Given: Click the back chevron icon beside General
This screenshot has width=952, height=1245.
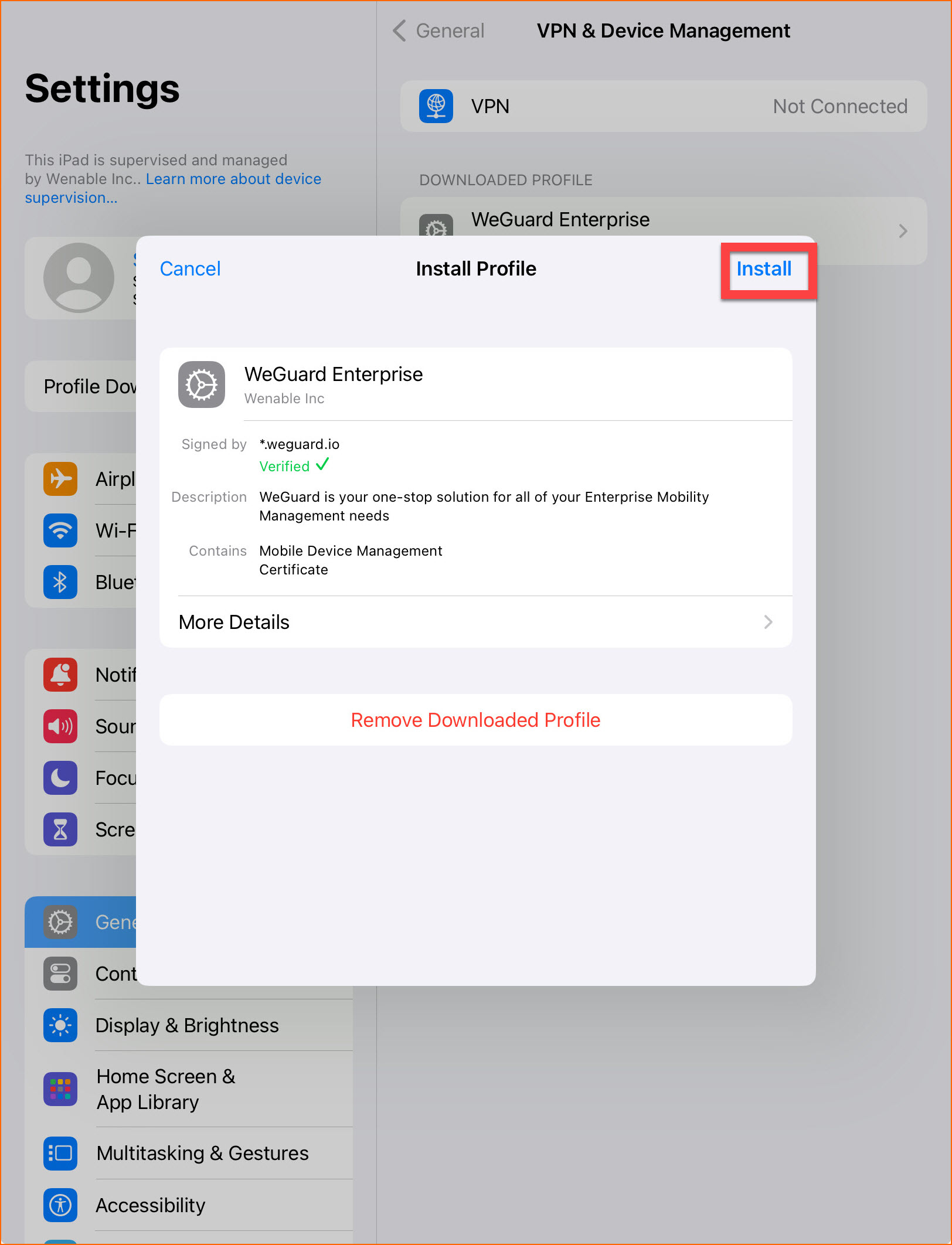Looking at the screenshot, I should coord(399,30).
